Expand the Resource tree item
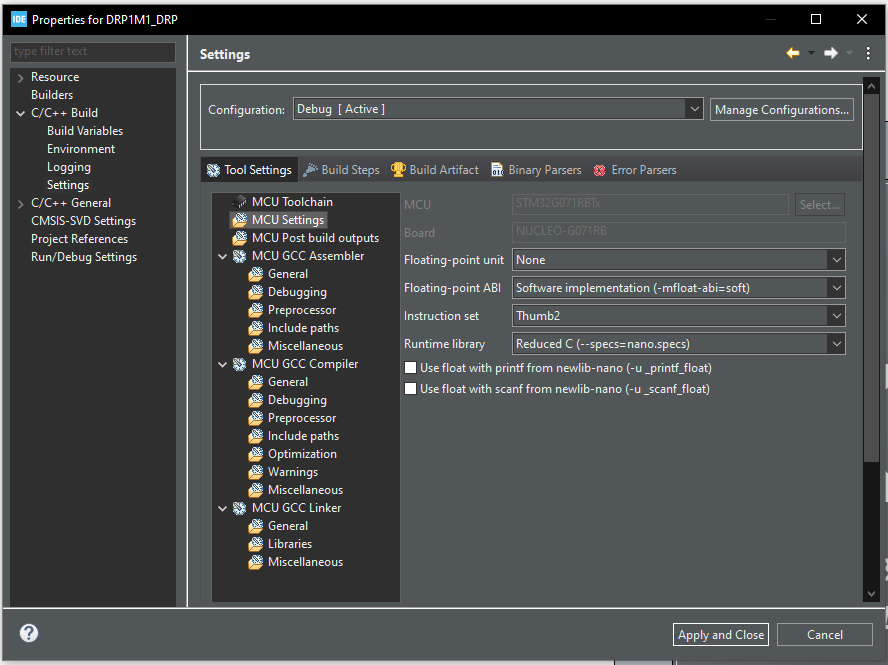This screenshot has height=665, width=888. [x=21, y=77]
